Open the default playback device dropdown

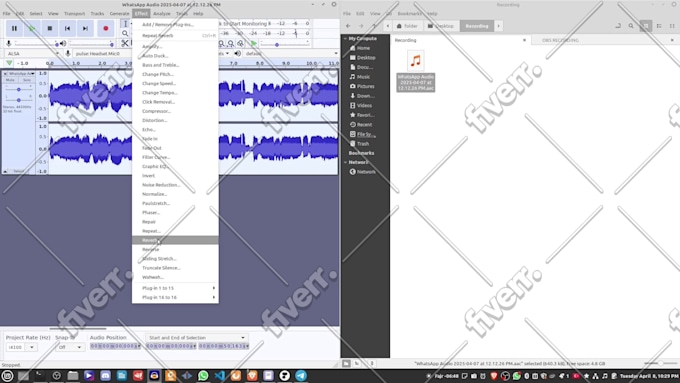[291, 53]
